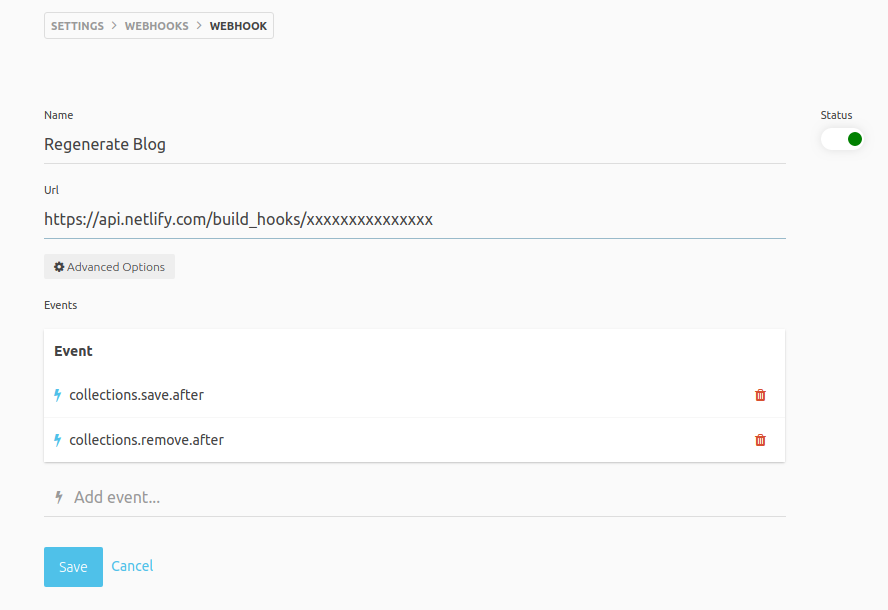Toggle the webhook Status switch
888x610 pixels.
pyautogui.click(x=842, y=139)
